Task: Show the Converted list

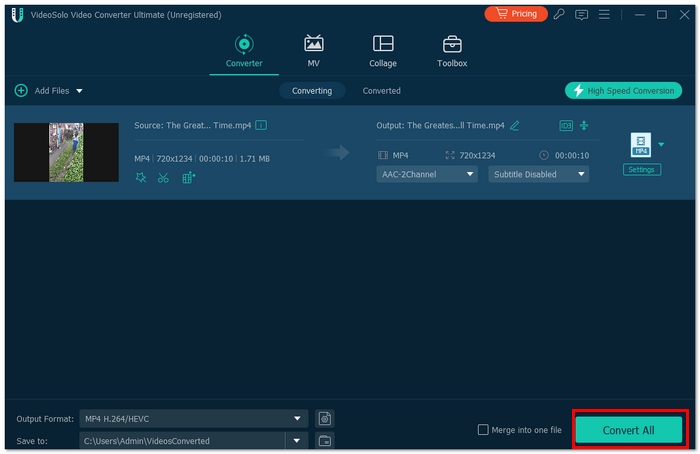Action: pos(381,90)
